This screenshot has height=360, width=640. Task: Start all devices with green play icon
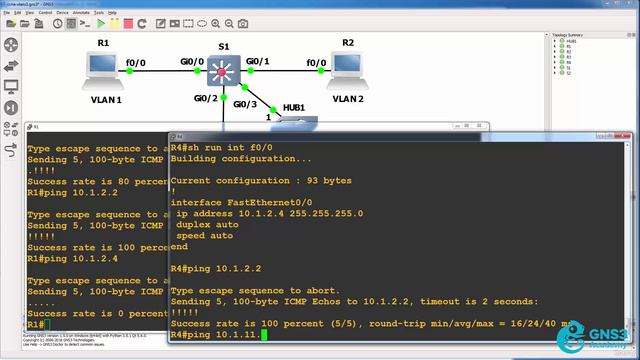point(101,24)
